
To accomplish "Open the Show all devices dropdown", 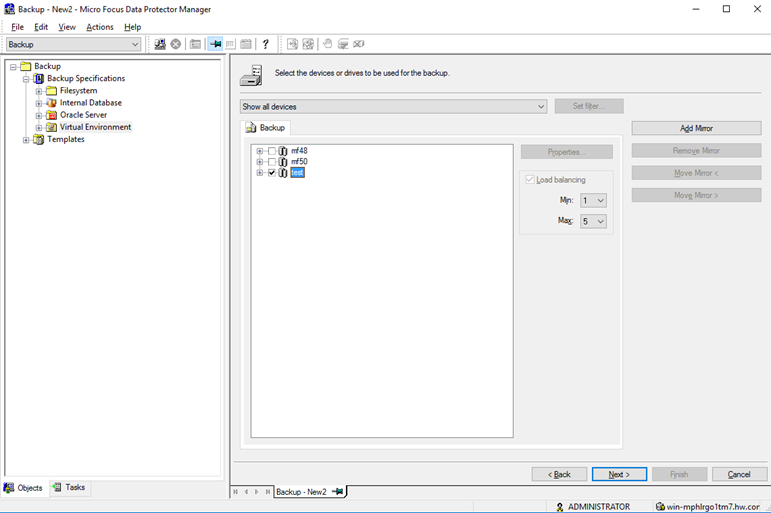I will pyautogui.click(x=393, y=106).
